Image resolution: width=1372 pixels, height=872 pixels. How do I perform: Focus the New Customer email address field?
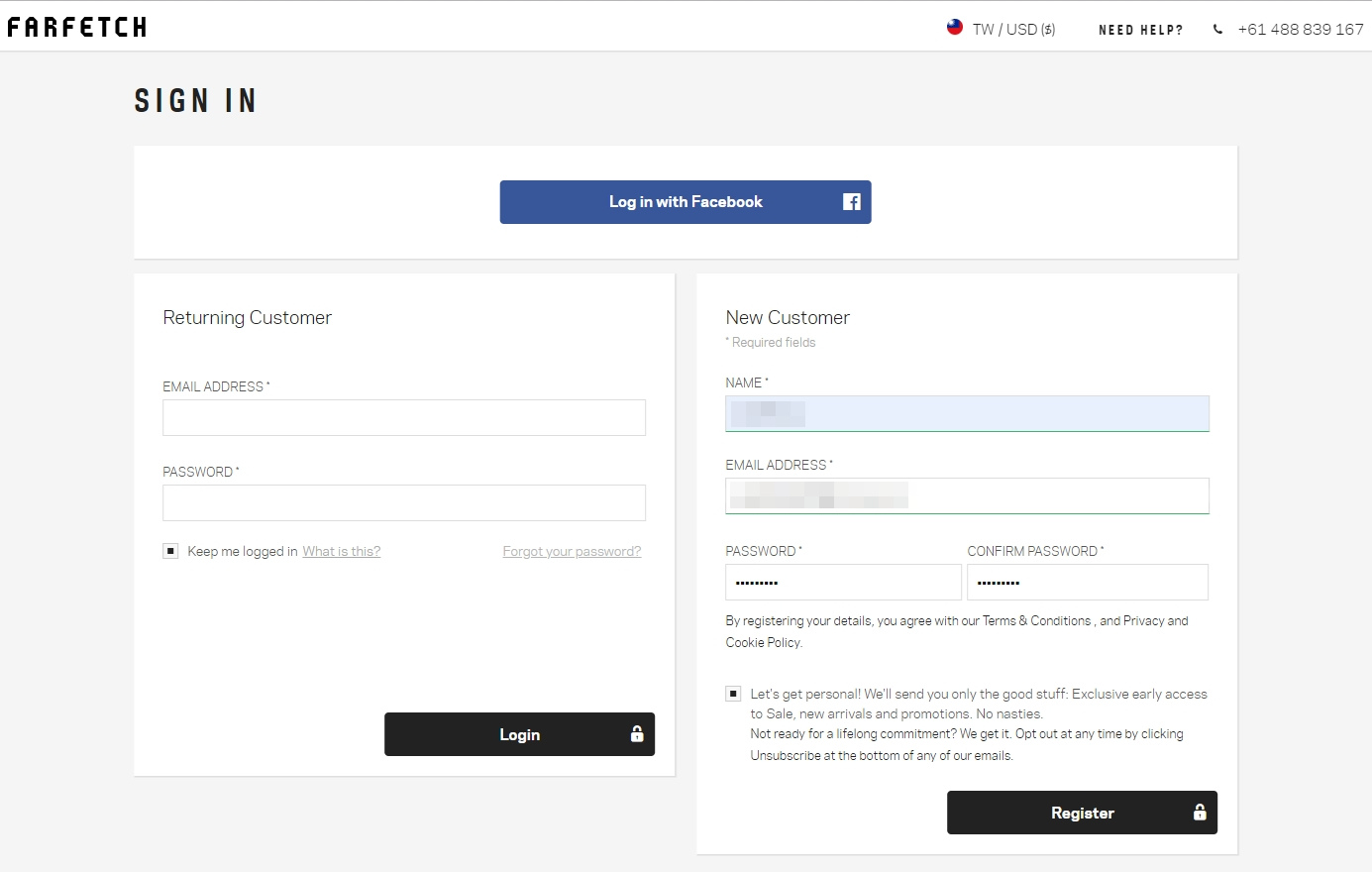tap(967, 496)
